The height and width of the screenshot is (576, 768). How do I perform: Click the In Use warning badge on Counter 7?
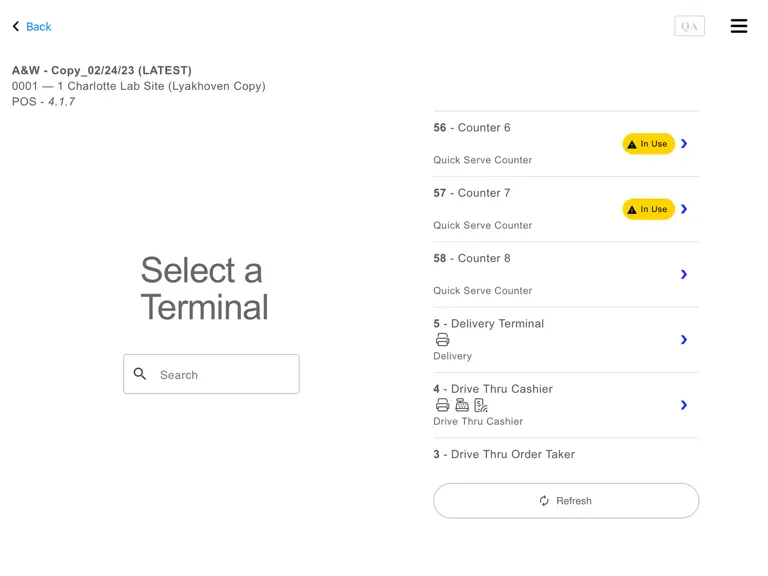648,209
